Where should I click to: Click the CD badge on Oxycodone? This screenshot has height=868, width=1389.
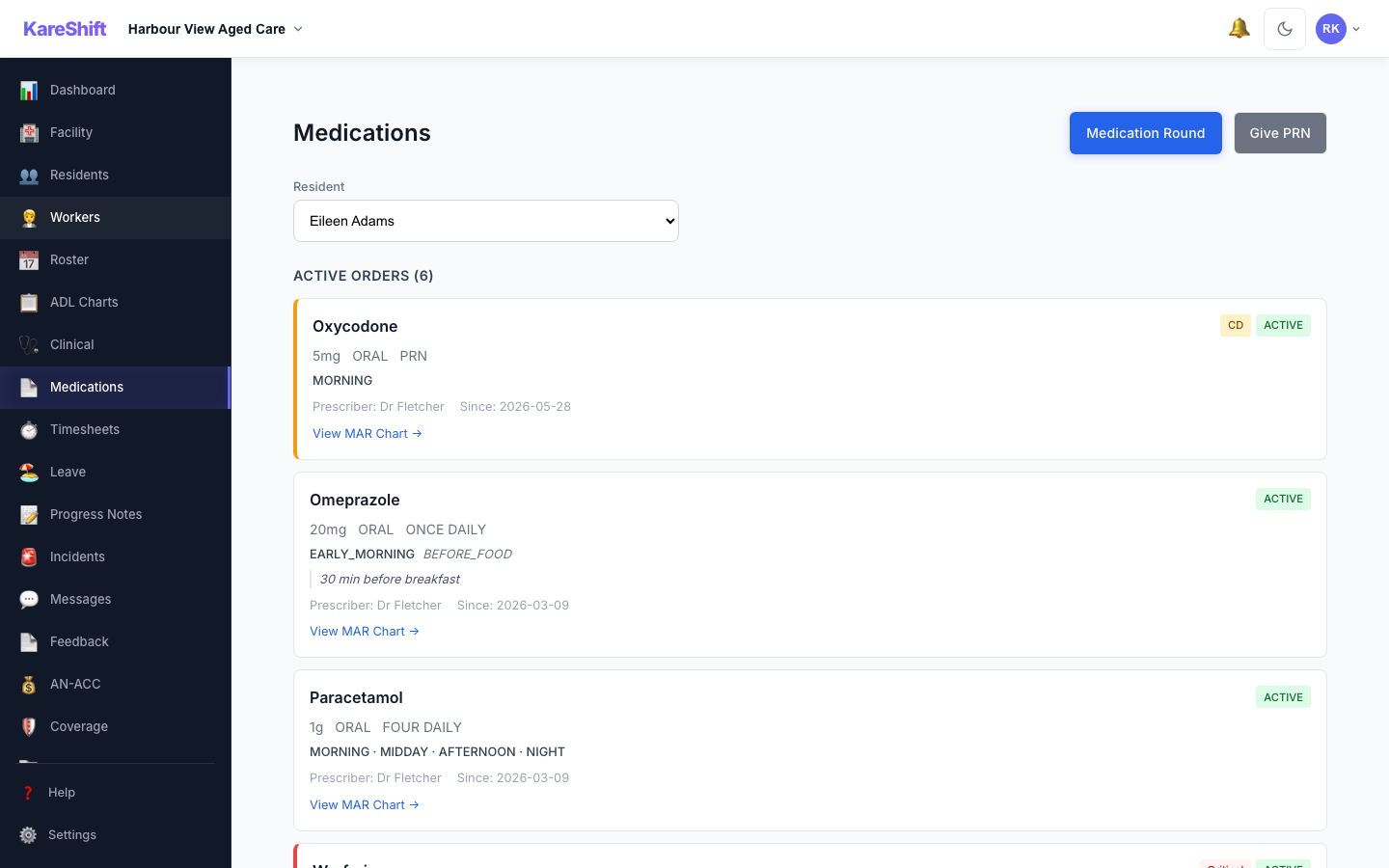click(1236, 325)
